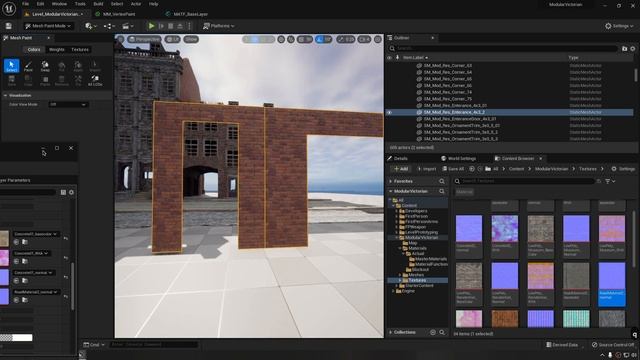Open Content Browser Settings button
This screenshot has height=360, width=640.
[x=623, y=169]
